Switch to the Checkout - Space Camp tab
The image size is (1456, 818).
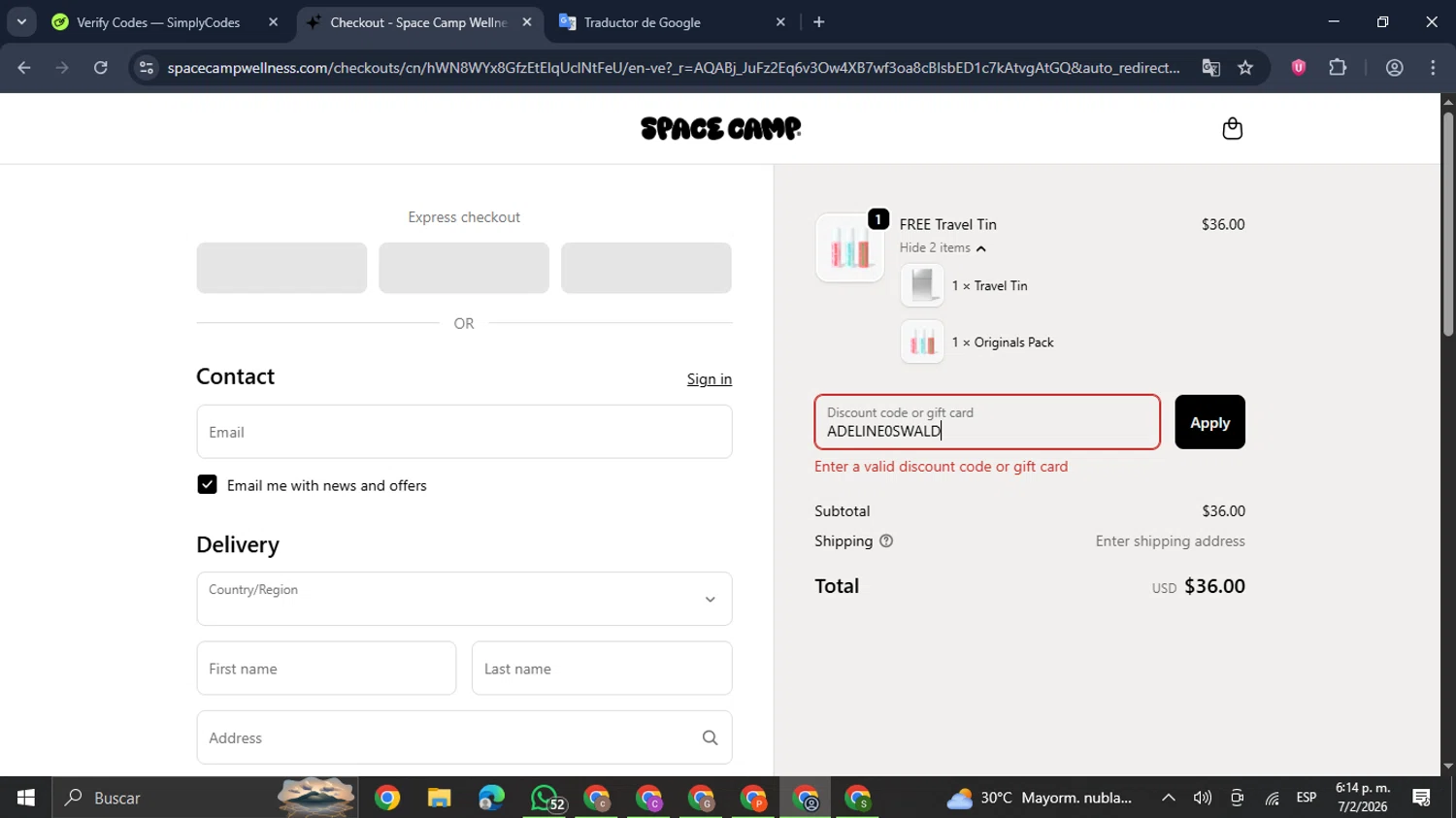pyautogui.click(x=418, y=21)
